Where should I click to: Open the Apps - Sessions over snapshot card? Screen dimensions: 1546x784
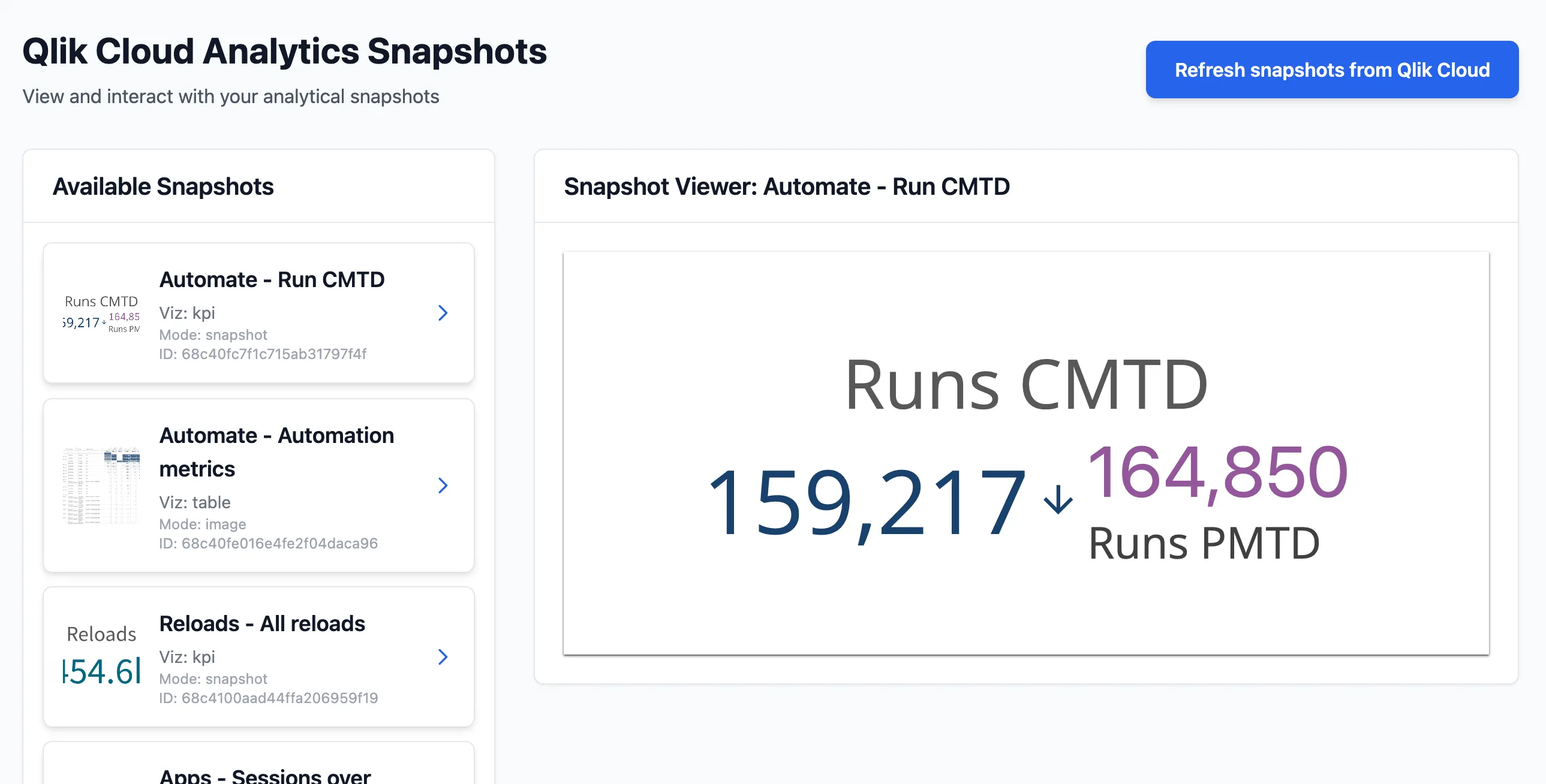coord(258,771)
